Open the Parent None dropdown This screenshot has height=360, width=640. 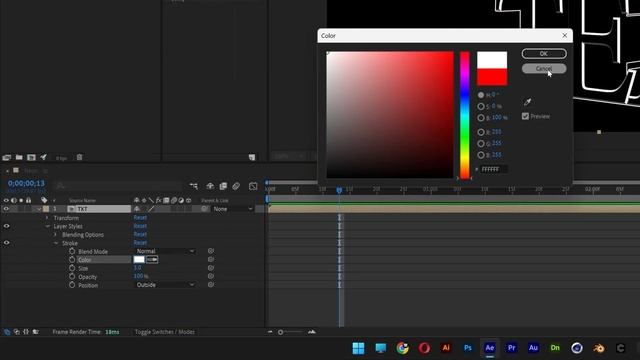pyautogui.click(x=233, y=209)
